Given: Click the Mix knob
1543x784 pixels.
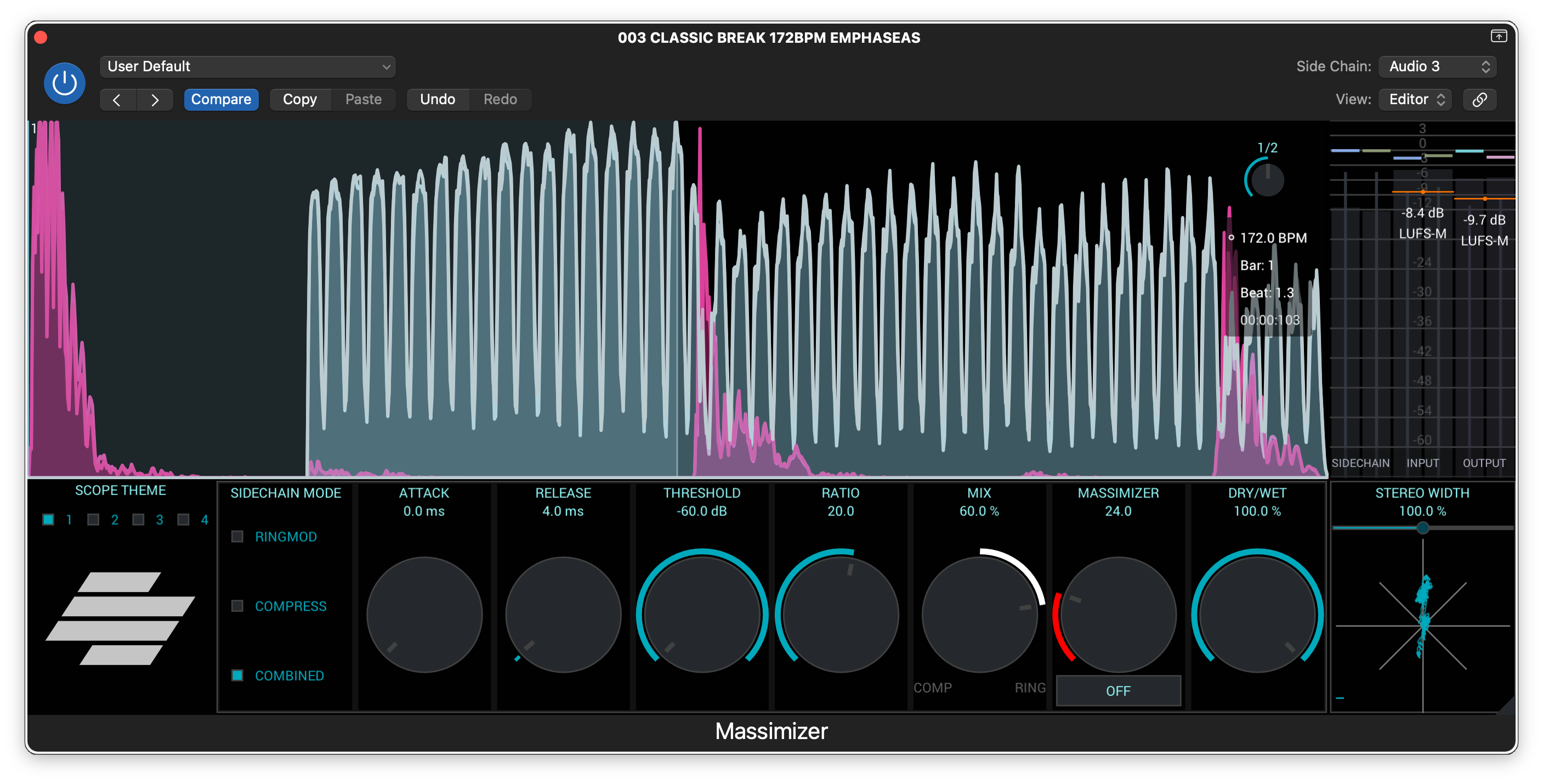Looking at the screenshot, I should 979,615.
